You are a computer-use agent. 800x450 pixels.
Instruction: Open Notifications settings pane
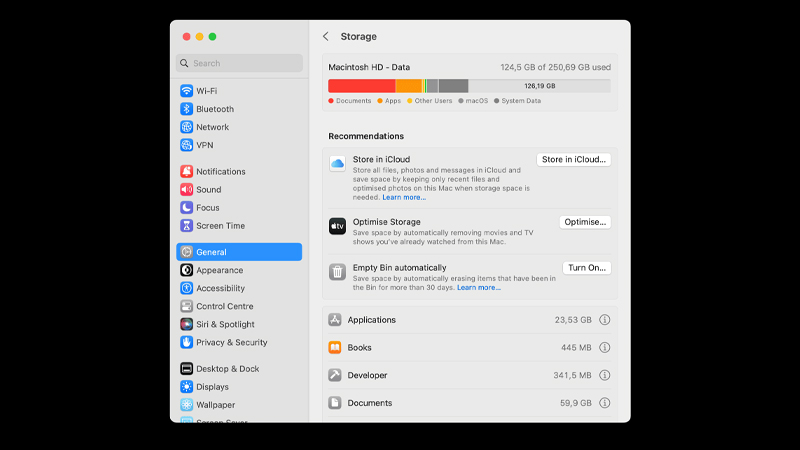pos(239,171)
